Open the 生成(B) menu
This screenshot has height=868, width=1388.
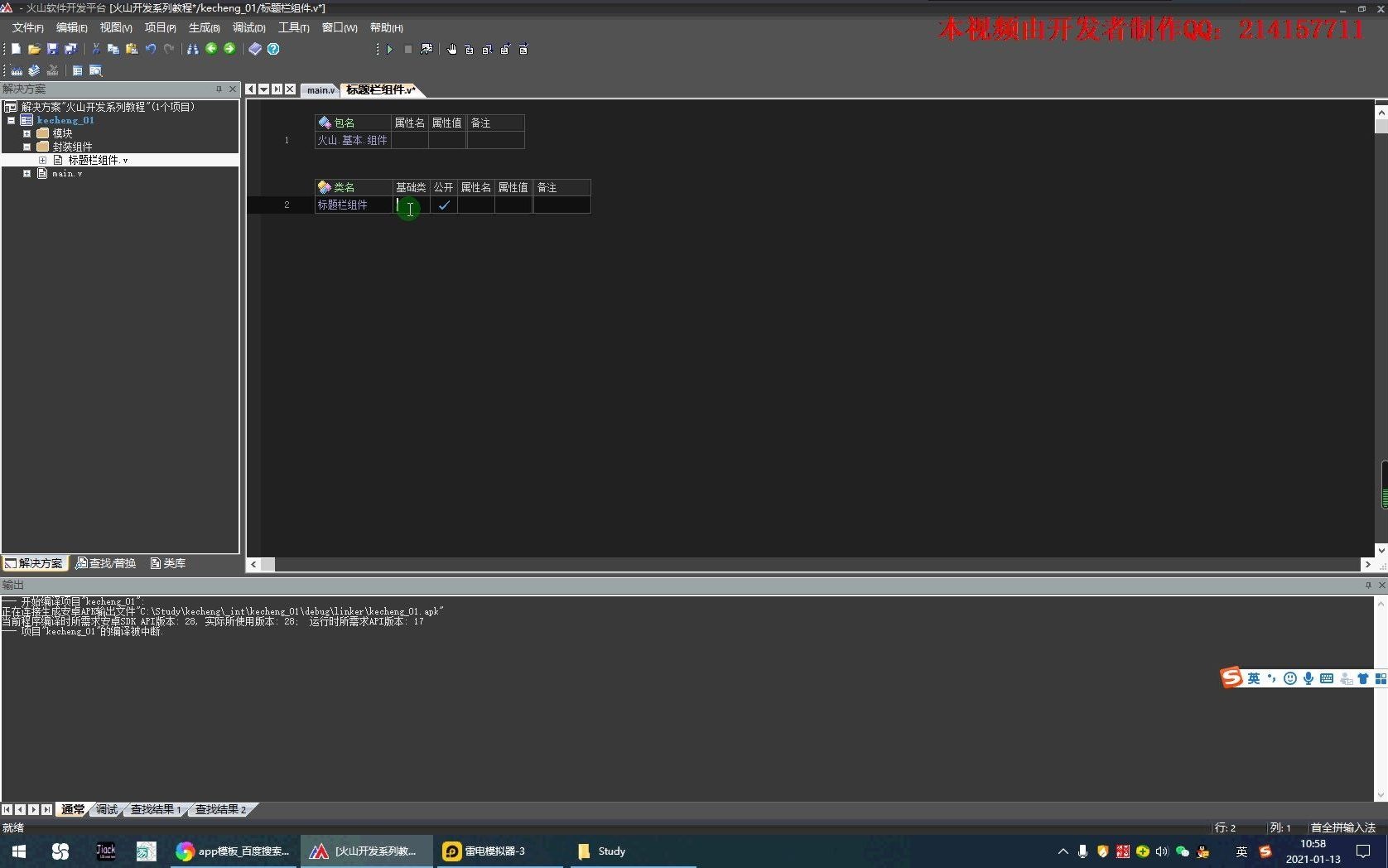pos(204,28)
